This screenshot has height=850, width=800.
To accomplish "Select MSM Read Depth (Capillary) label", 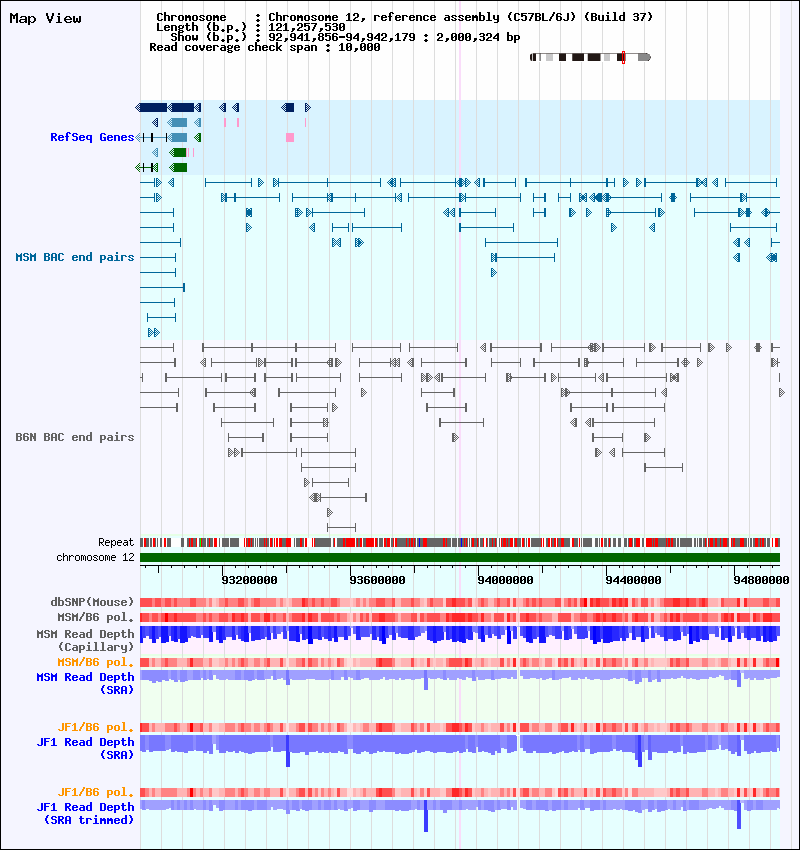I will (85, 640).
